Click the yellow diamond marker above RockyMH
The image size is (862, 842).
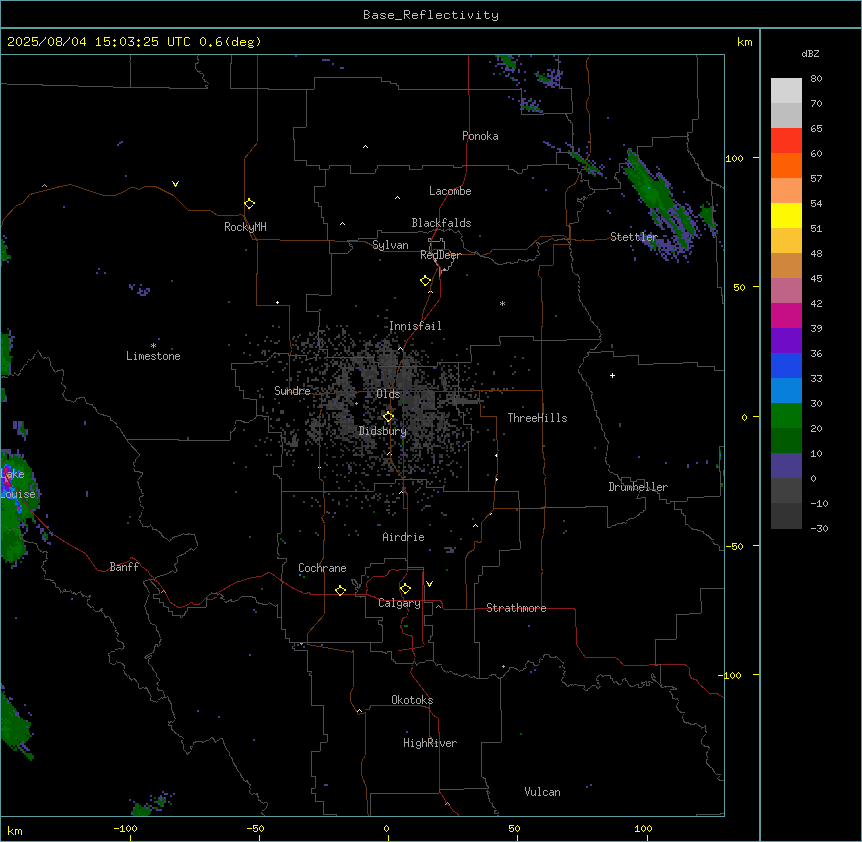249,204
